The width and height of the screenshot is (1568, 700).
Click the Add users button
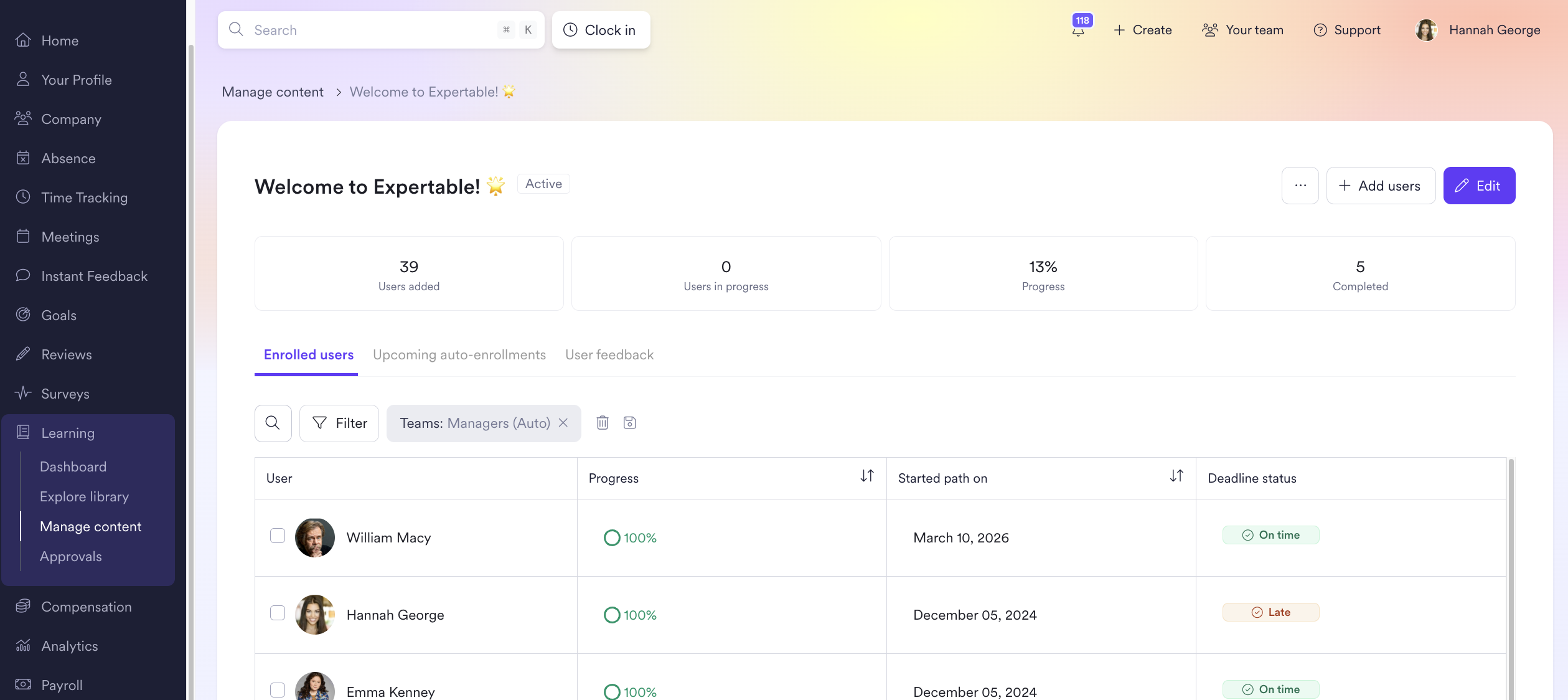(x=1380, y=186)
